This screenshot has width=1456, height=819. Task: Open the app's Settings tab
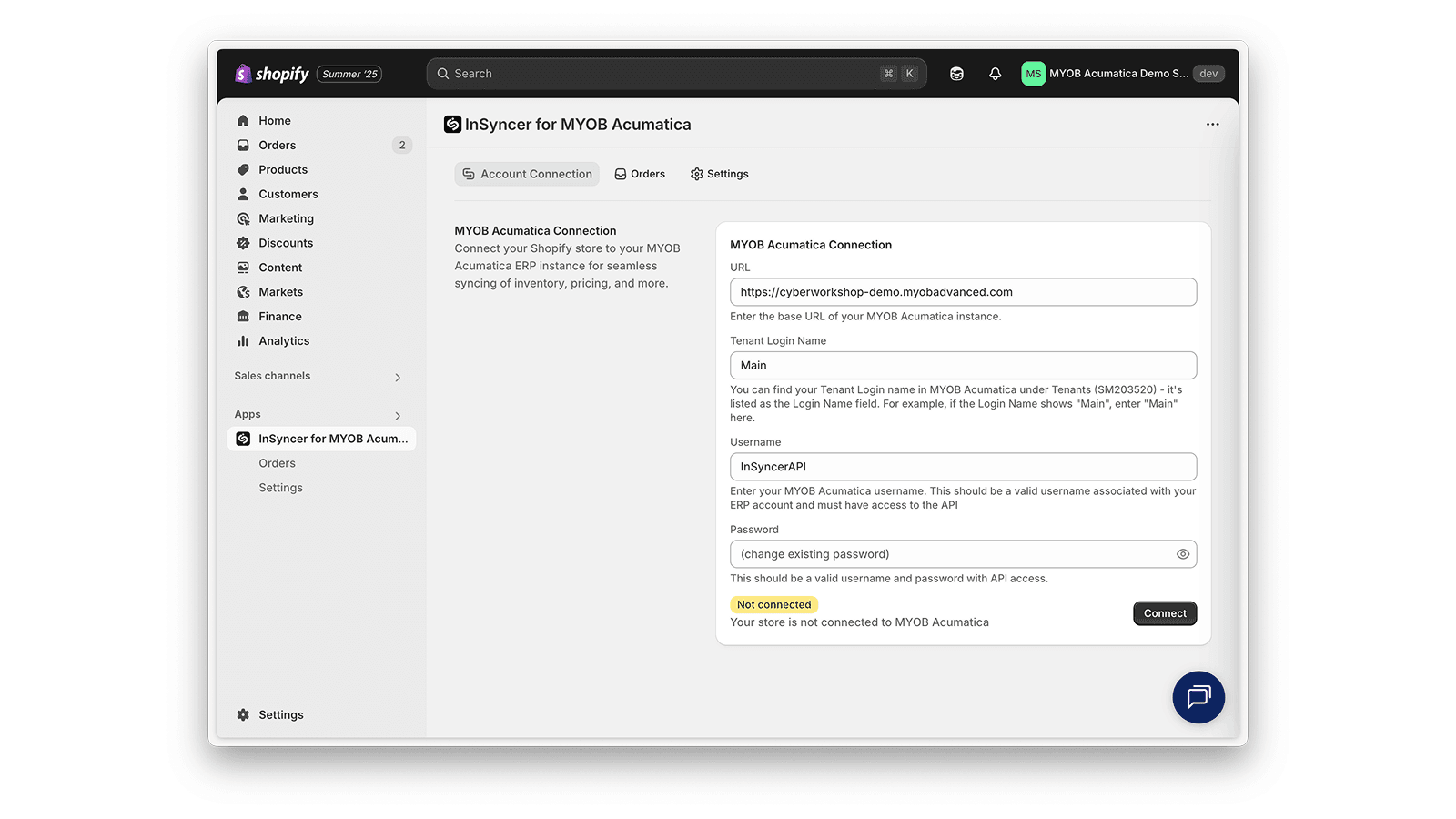click(x=719, y=173)
